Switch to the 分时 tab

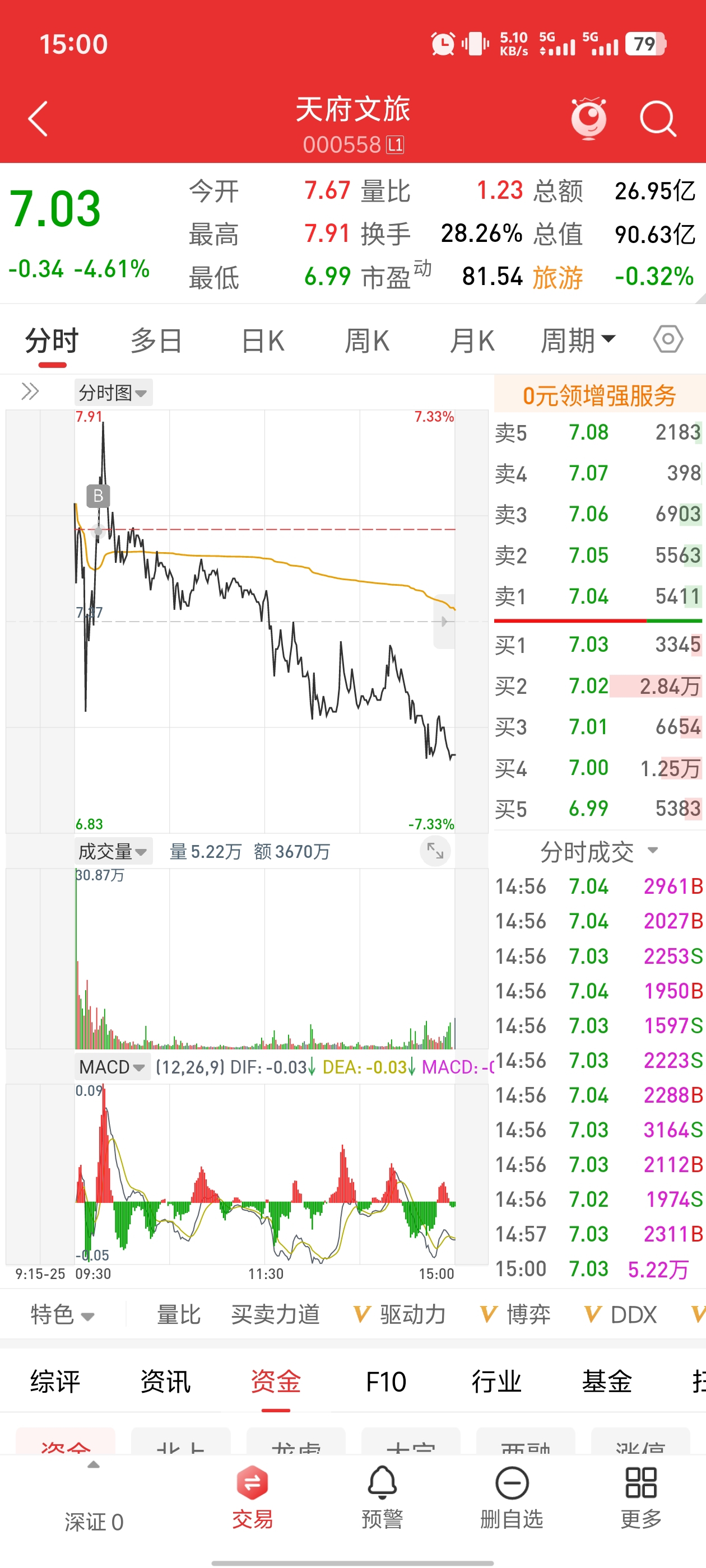point(52,340)
